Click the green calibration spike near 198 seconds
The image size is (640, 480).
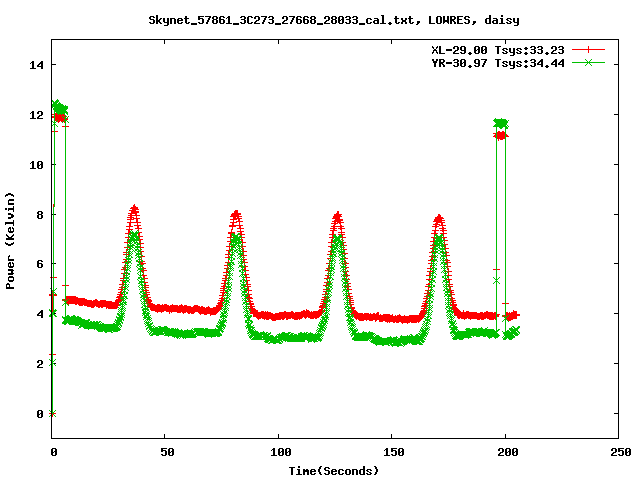pyautogui.click(x=501, y=123)
